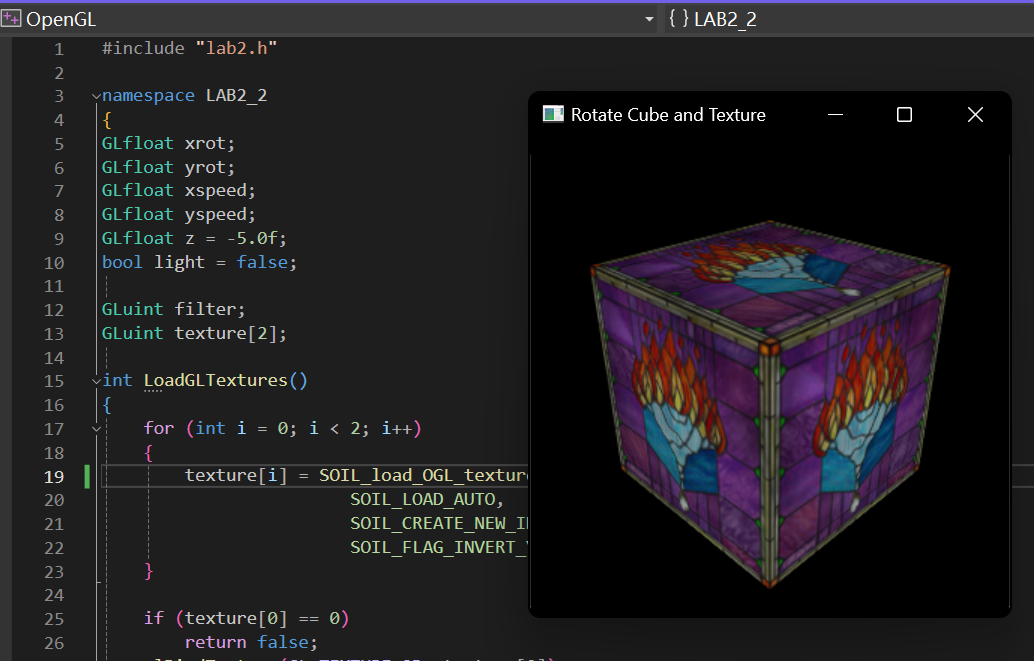Click line number 1 in the gutter
Screen dimensions: 1034x661
[x=59, y=49]
